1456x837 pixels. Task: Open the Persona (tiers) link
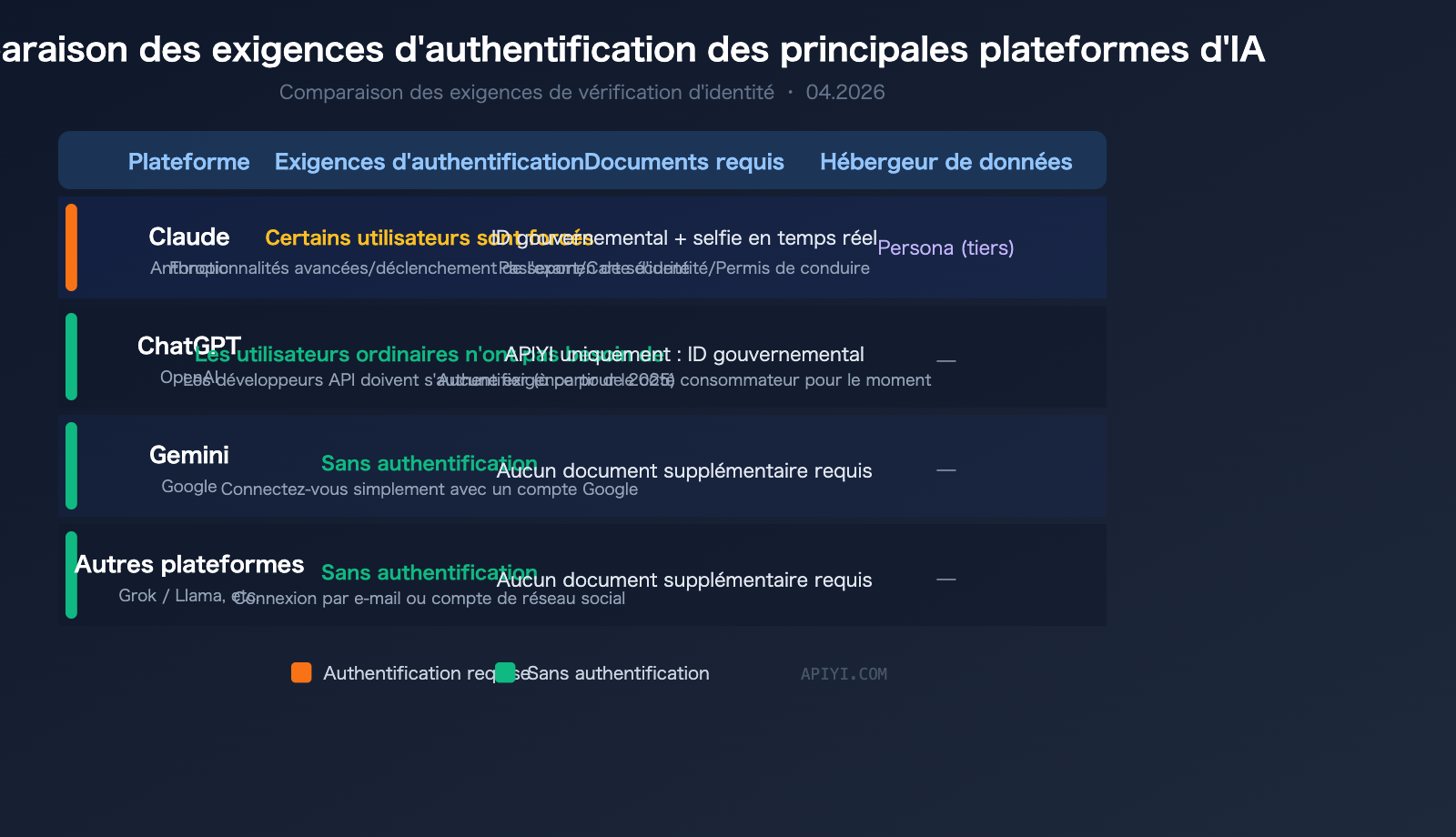945,247
